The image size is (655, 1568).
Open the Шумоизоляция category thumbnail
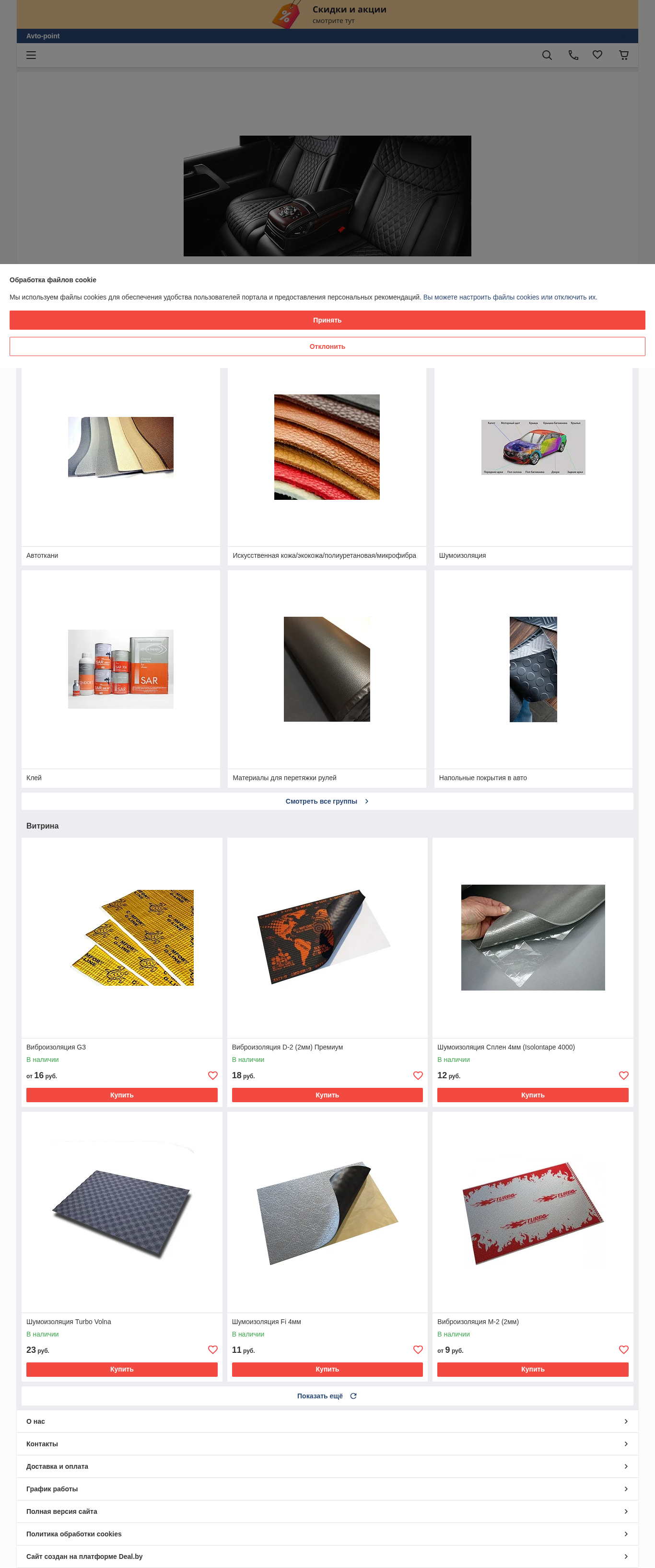(533, 448)
